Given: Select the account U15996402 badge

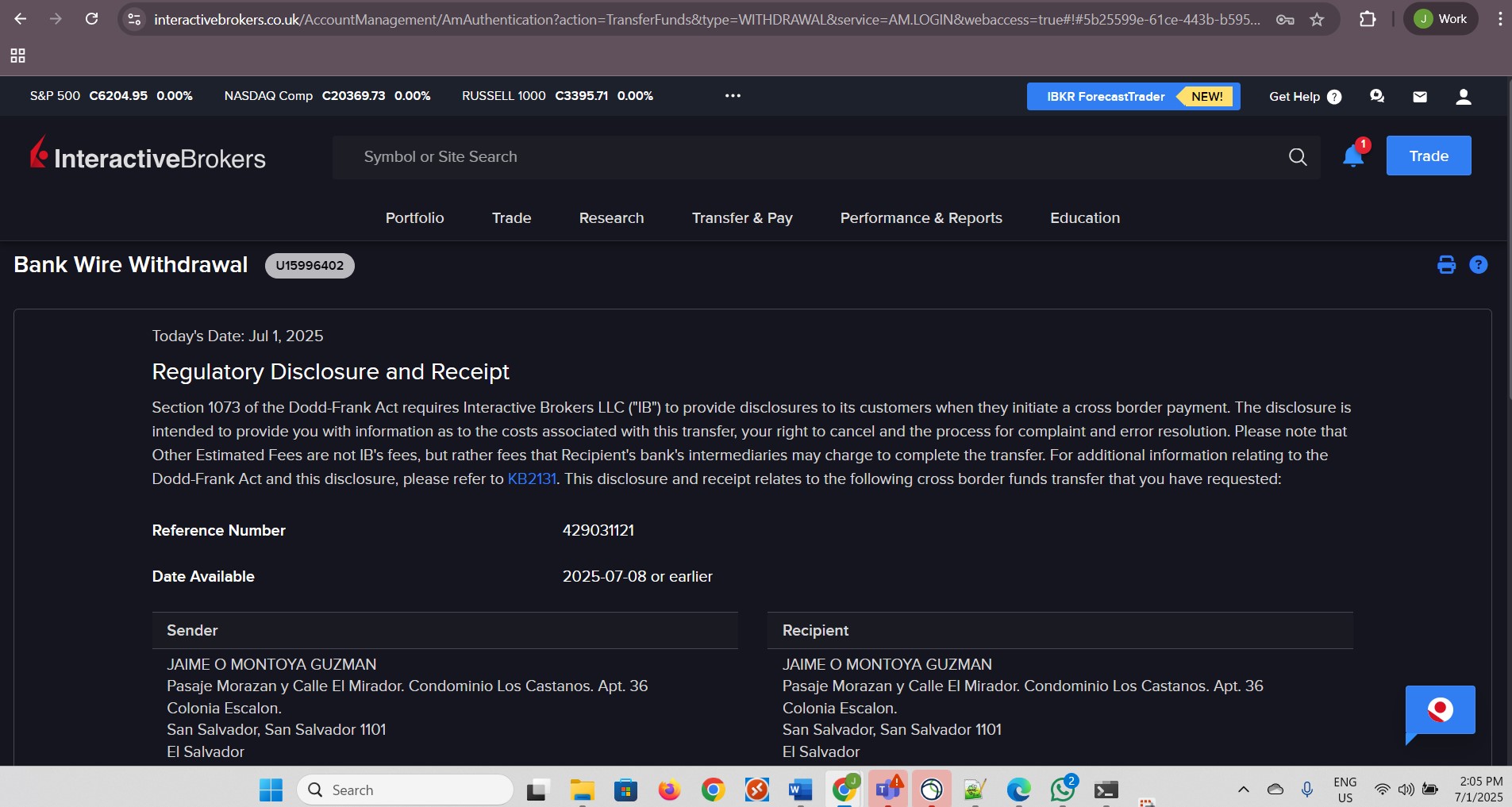Looking at the screenshot, I should click(310, 266).
